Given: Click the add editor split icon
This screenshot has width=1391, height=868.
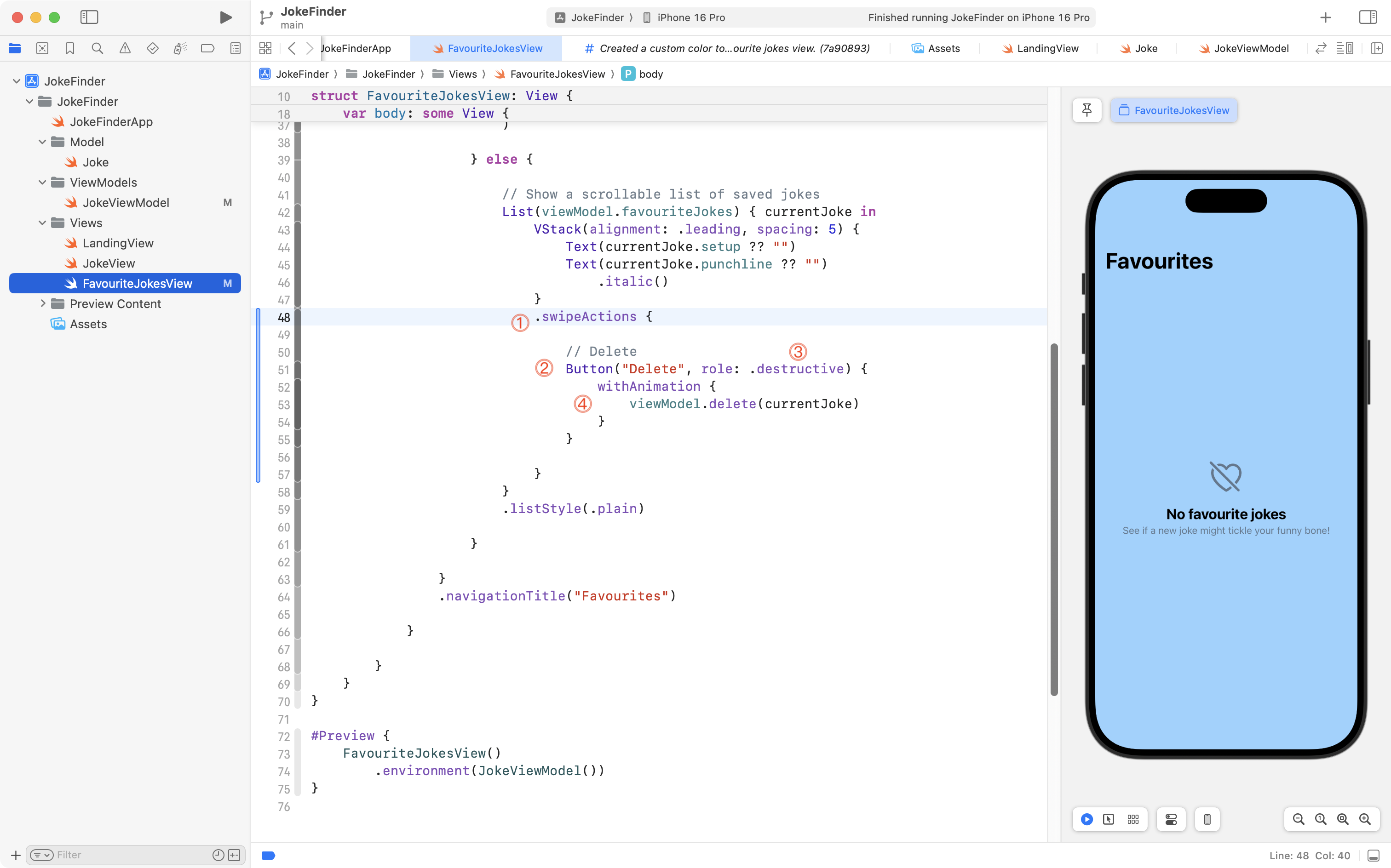Looking at the screenshot, I should (x=1377, y=48).
